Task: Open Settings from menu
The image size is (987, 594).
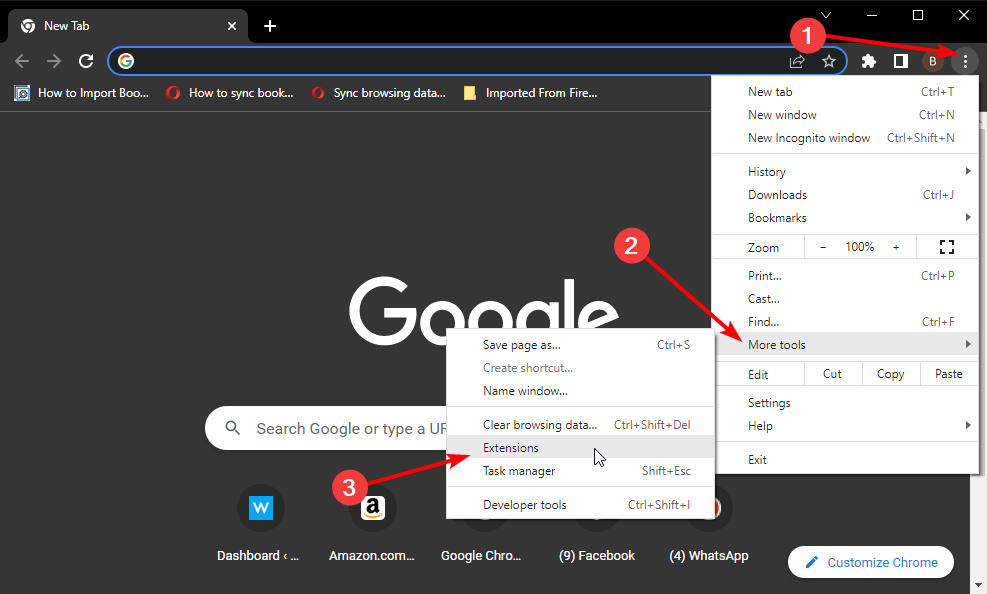Action: pos(845,403)
